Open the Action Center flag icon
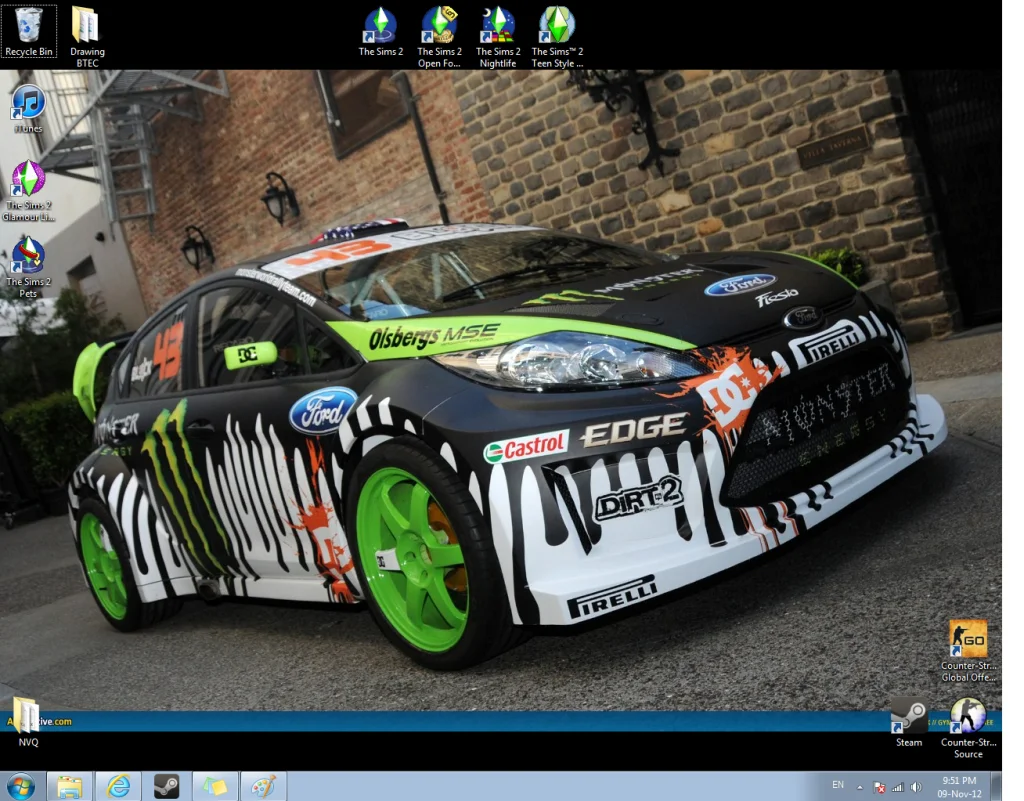 click(880, 787)
